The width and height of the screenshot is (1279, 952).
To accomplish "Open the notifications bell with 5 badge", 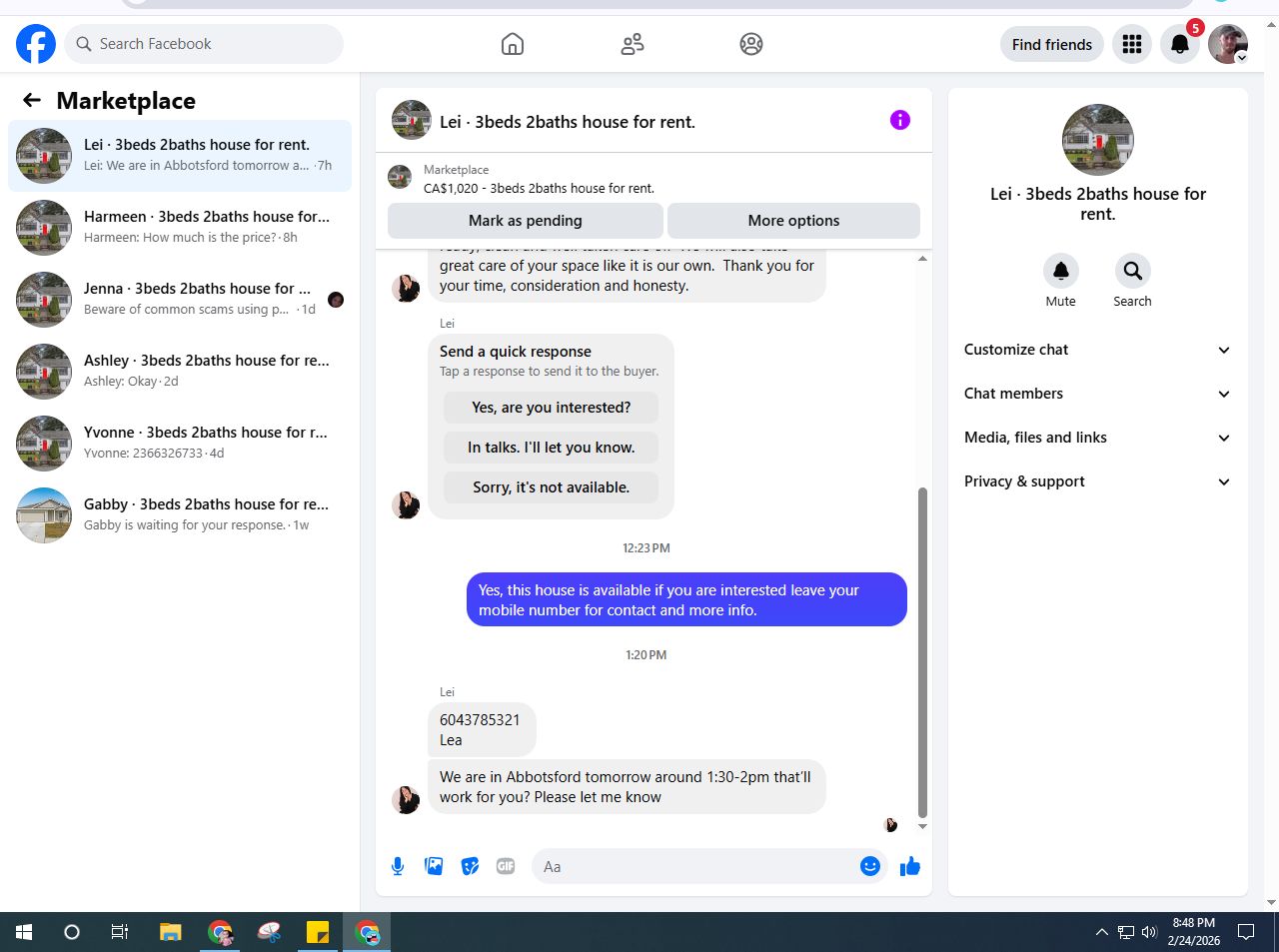I will 1180,44.
